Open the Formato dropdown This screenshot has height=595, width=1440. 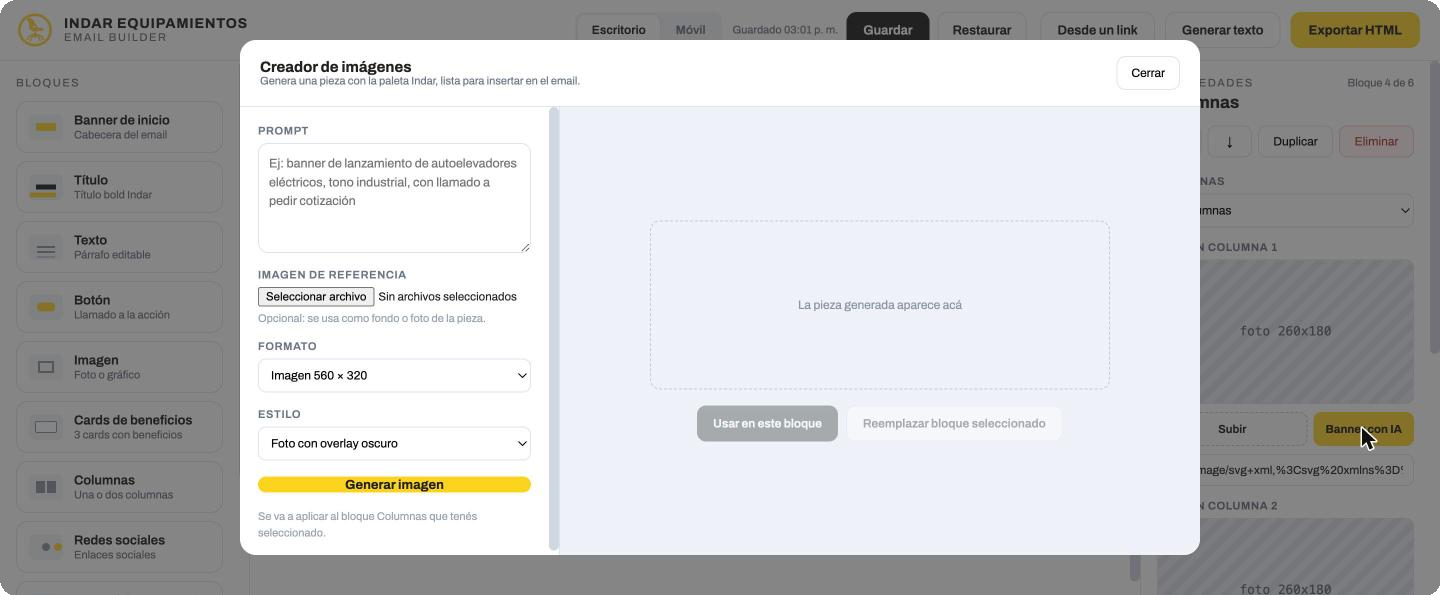(x=394, y=376)
